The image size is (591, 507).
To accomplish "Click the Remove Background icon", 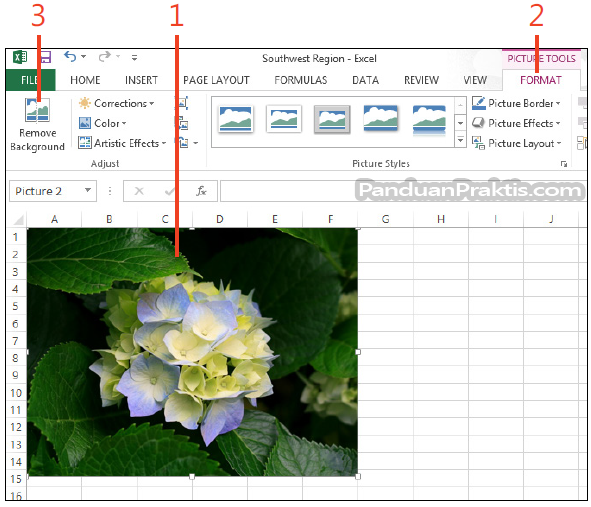I will pos(37,110).
